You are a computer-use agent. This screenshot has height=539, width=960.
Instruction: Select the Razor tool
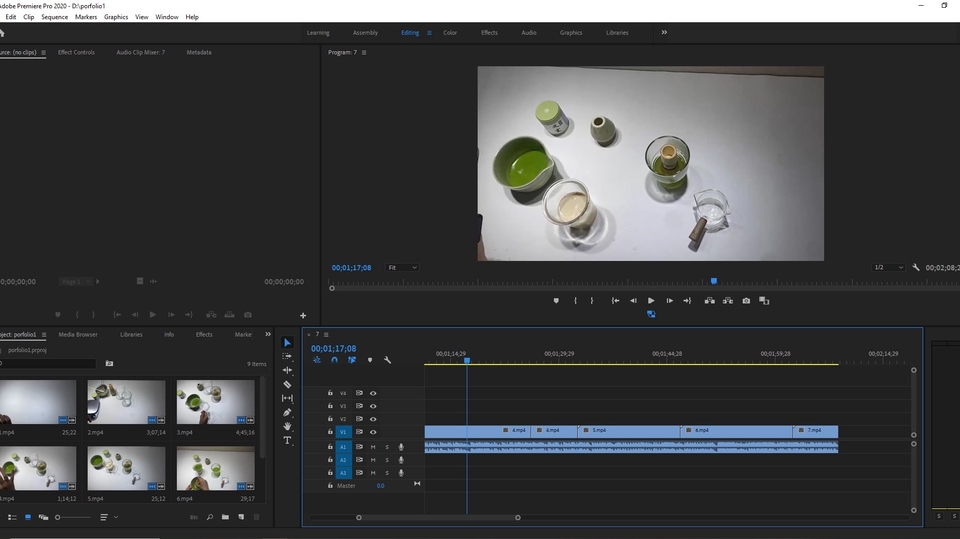click(x=288, y=384)
